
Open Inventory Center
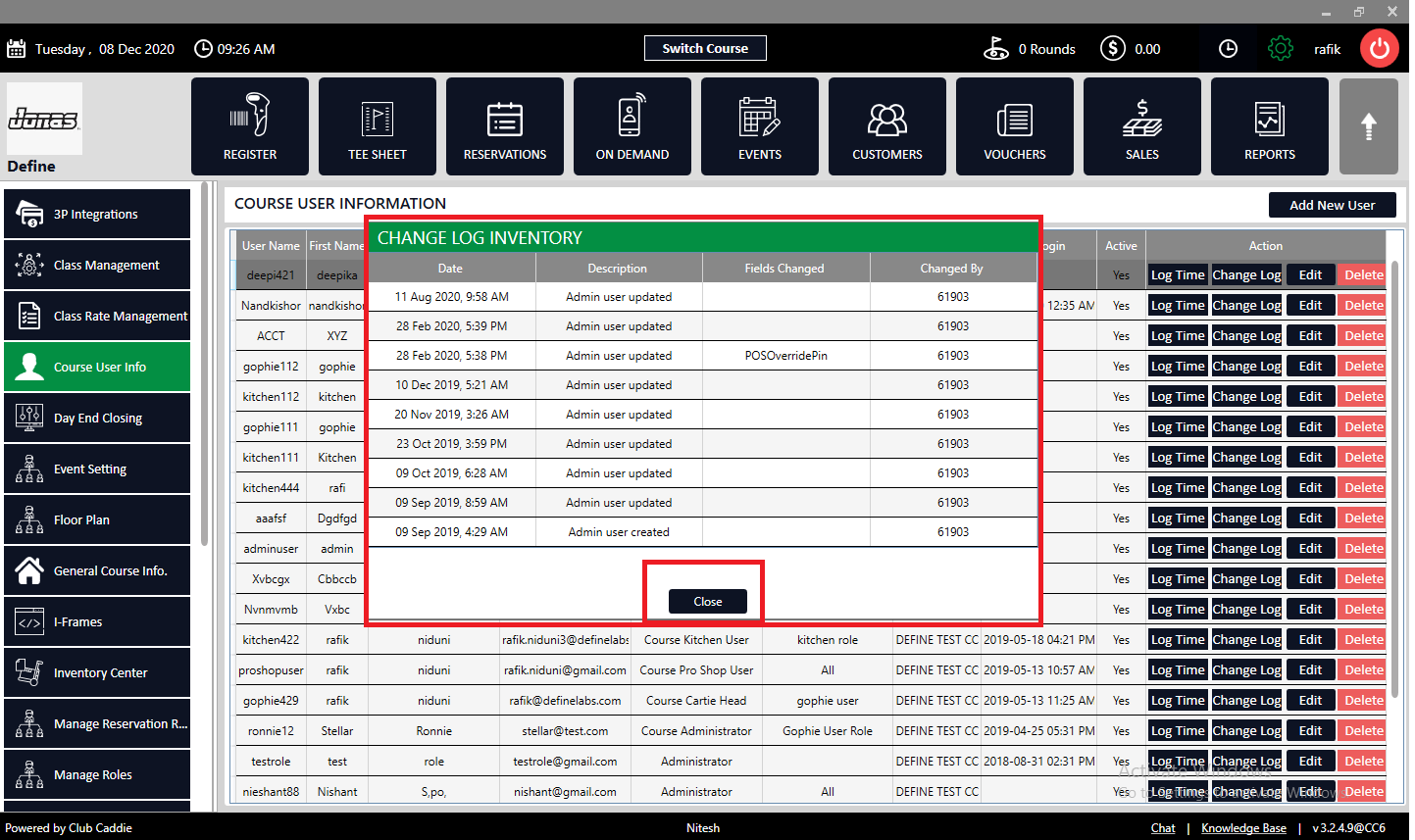tap(97, 672)
